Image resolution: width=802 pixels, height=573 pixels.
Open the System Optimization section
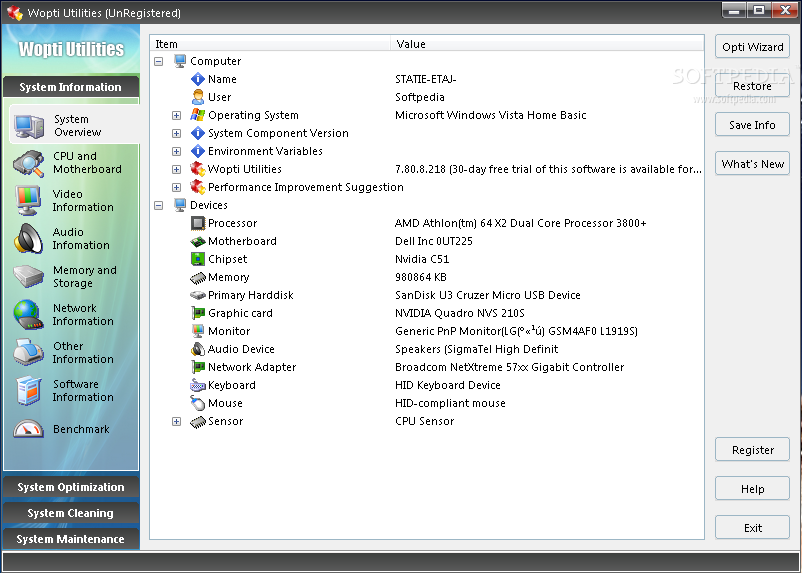point(71,487)
